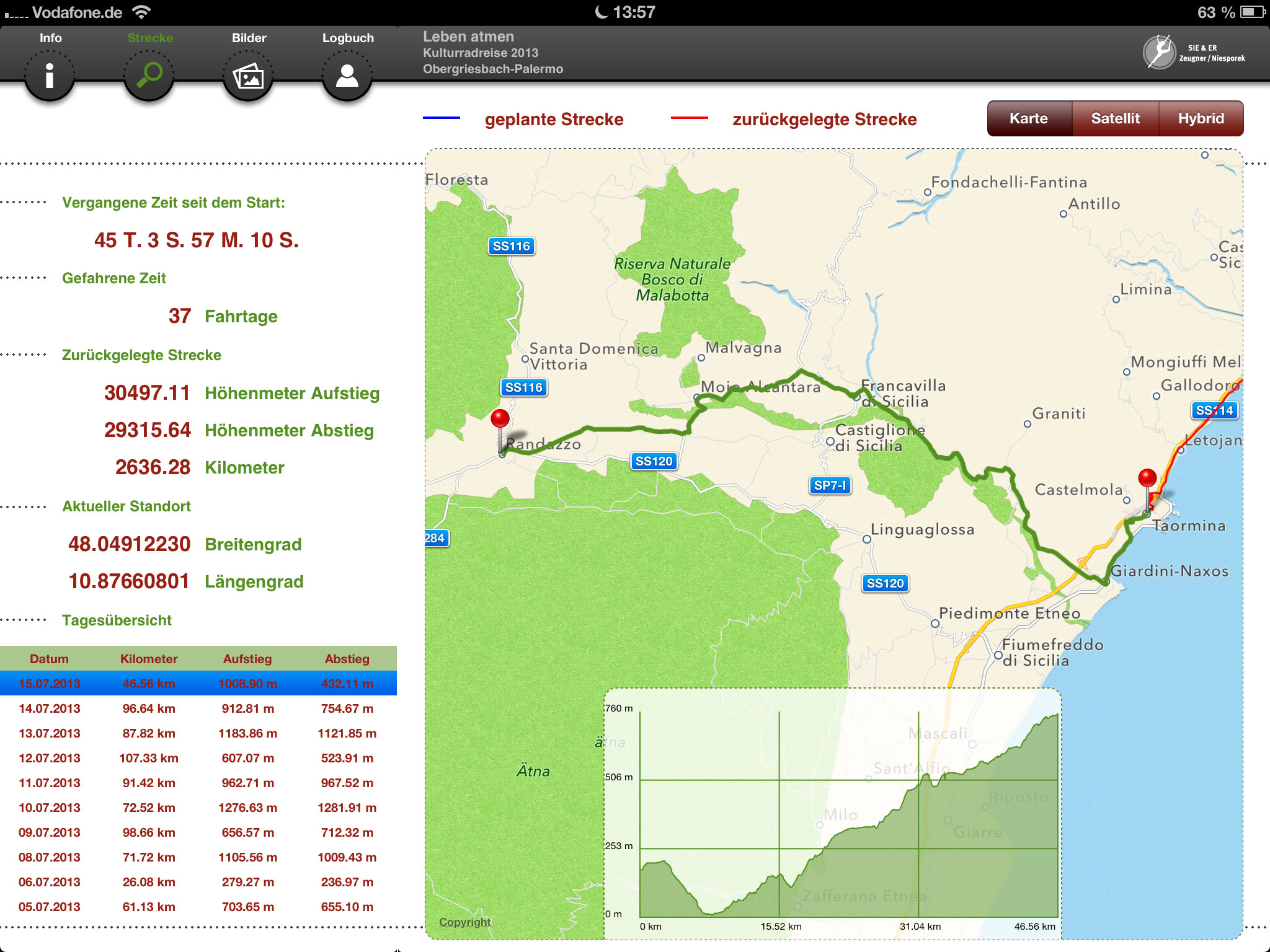
Task: Tap the Piedimonte Etneo map label
Action: (x=1010, y=613)
